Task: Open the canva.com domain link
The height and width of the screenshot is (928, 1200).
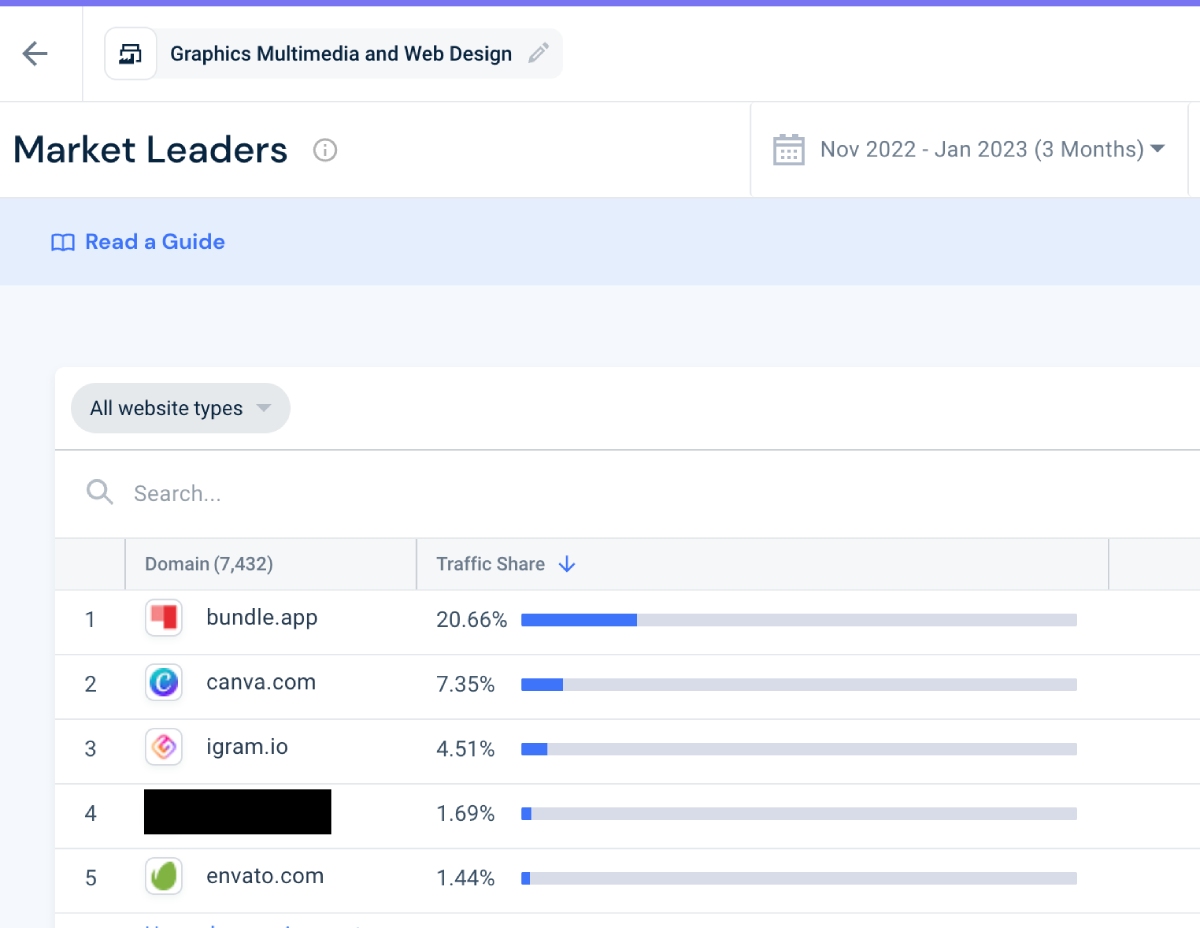Action: (261, 683)
